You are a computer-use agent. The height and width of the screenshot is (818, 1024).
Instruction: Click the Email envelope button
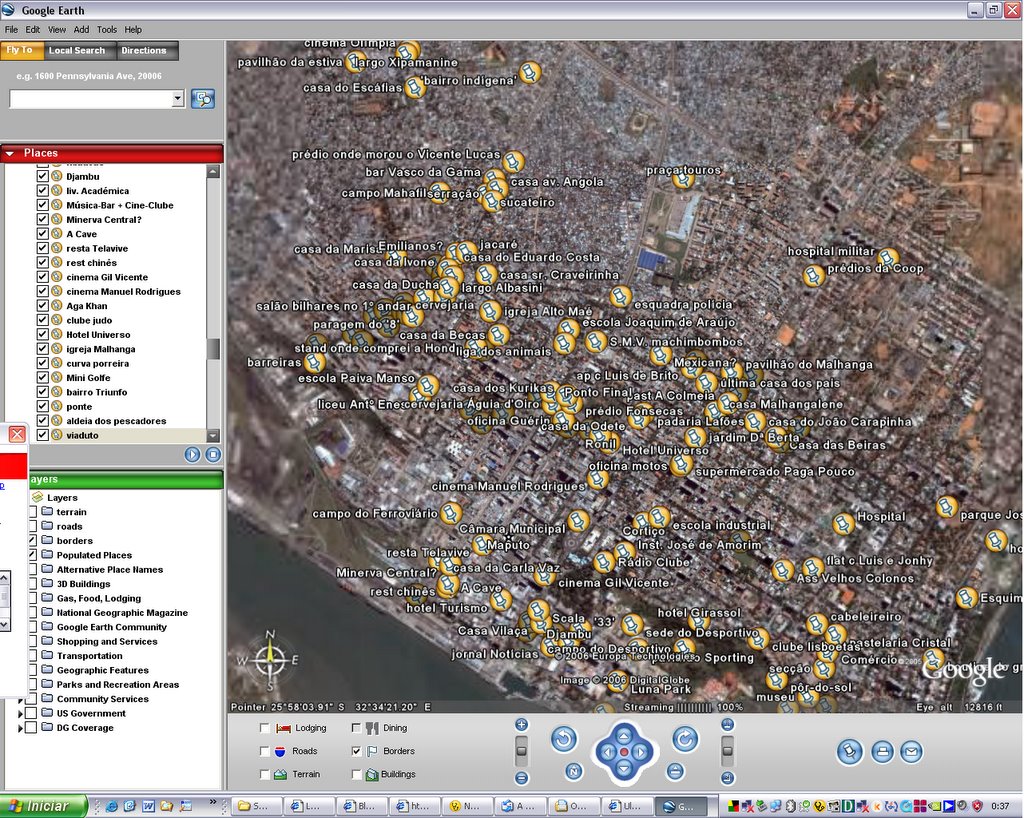coord(912,752)
